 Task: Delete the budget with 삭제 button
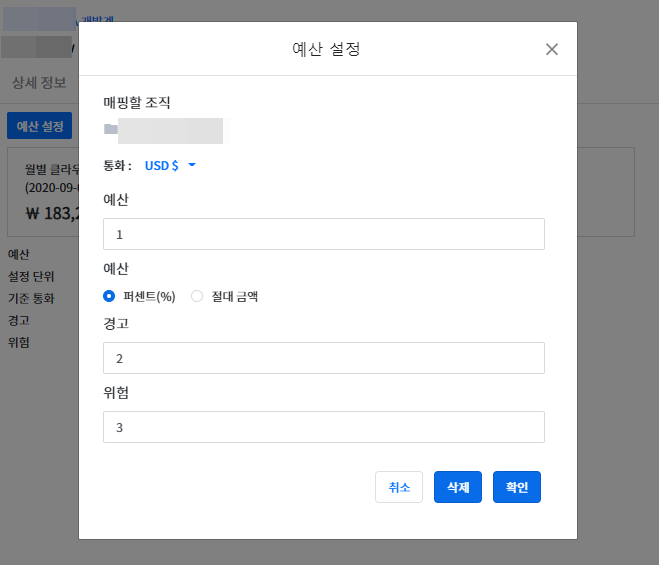click(x=458, y=487)
